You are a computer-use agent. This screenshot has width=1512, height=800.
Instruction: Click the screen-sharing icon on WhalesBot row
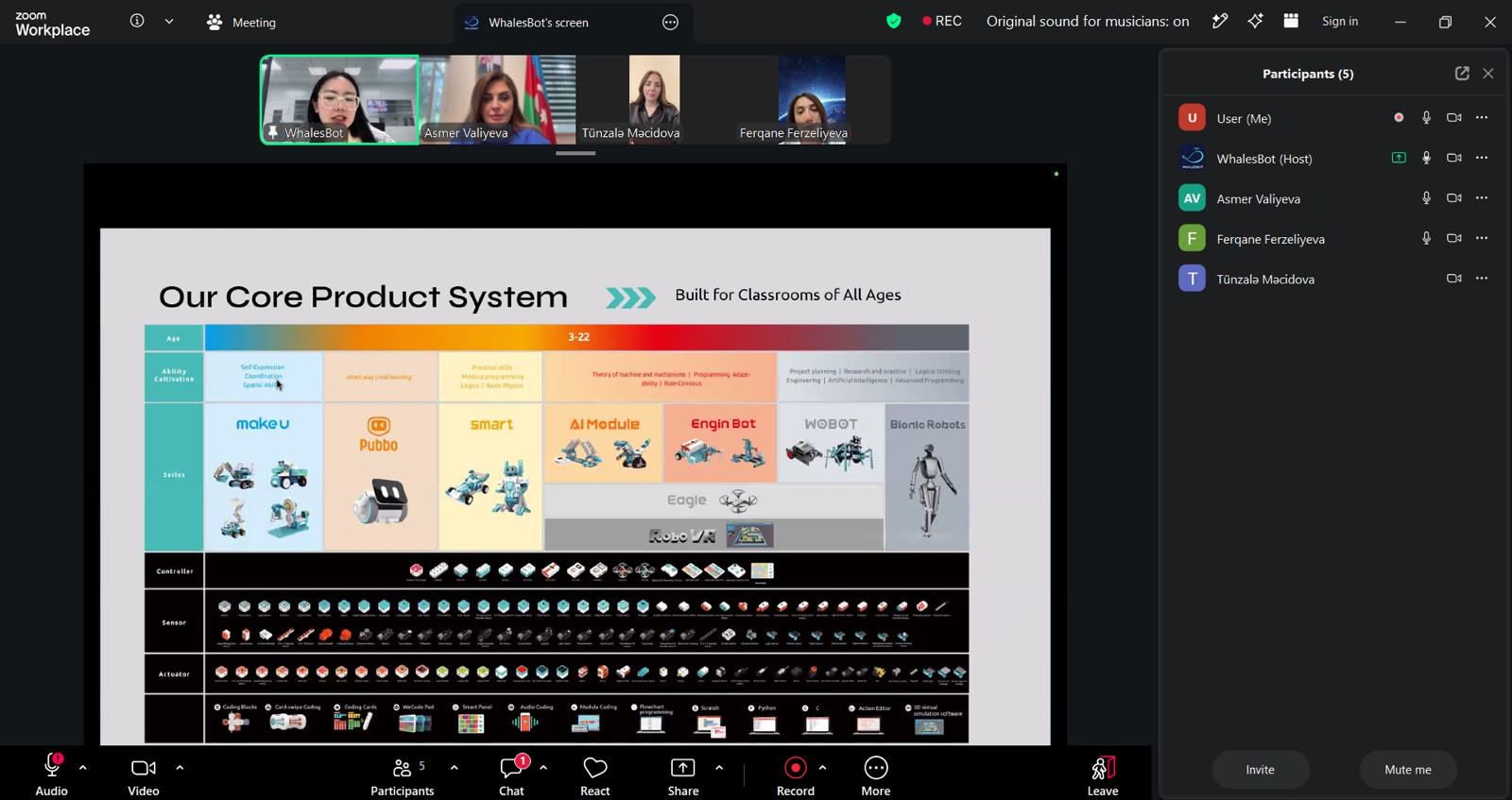click(x=1399, y=158)
